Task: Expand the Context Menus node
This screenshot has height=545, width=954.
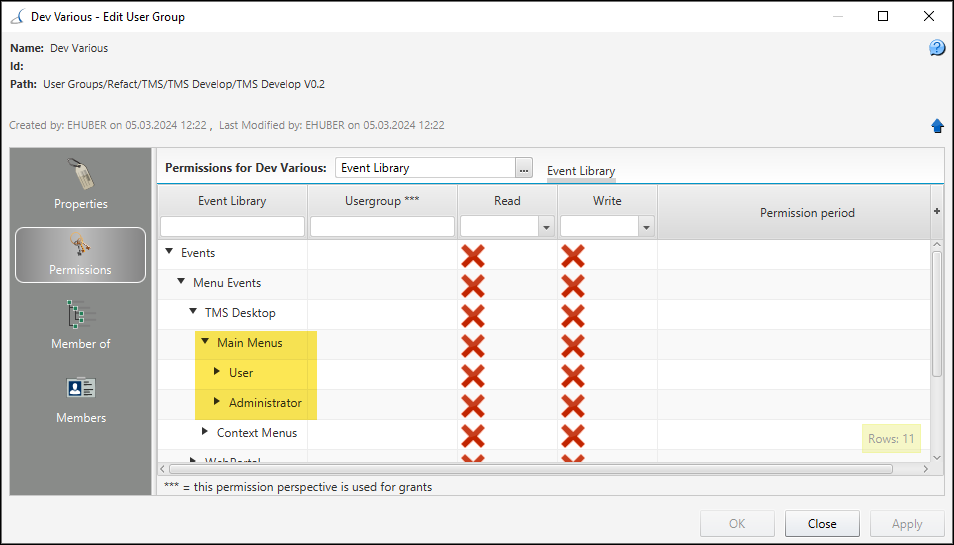Action: 204,431
